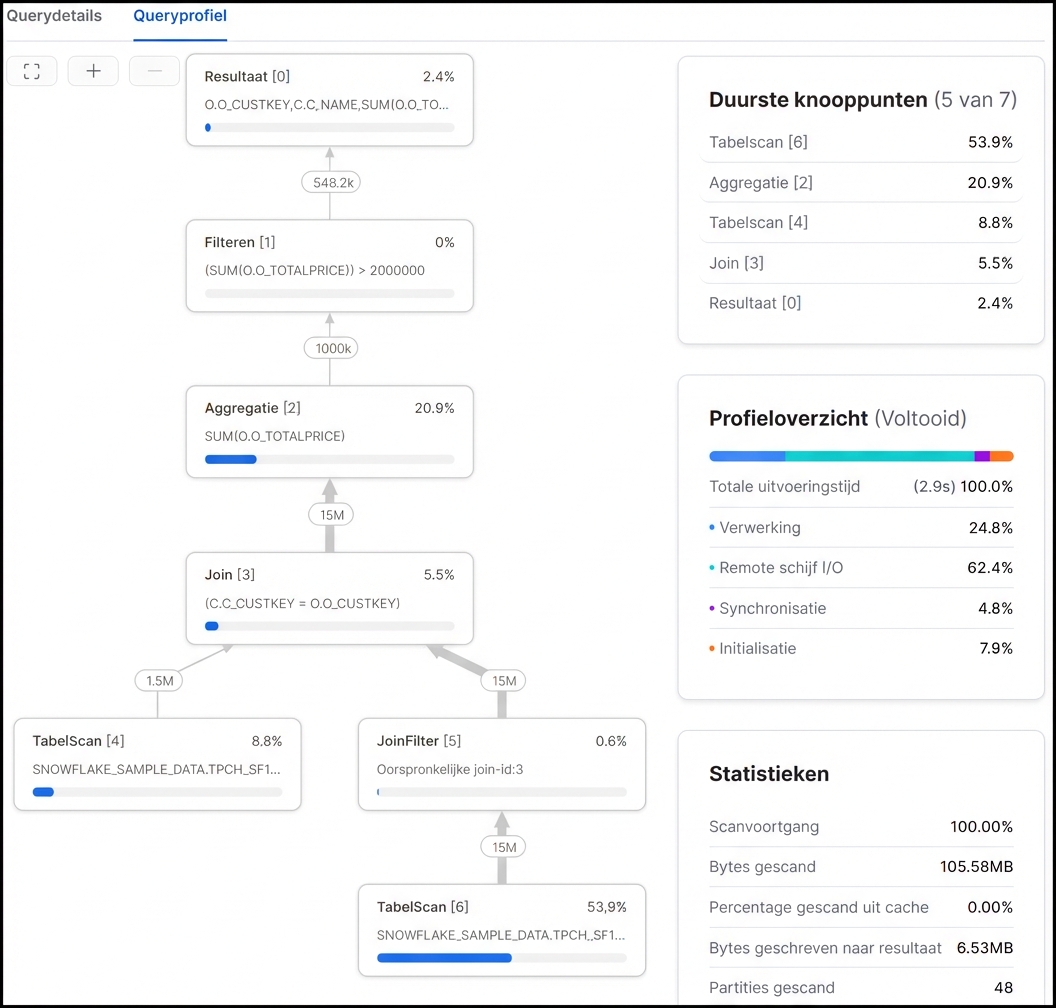Open the Queryprofiel tab

(x=180, y=16)
